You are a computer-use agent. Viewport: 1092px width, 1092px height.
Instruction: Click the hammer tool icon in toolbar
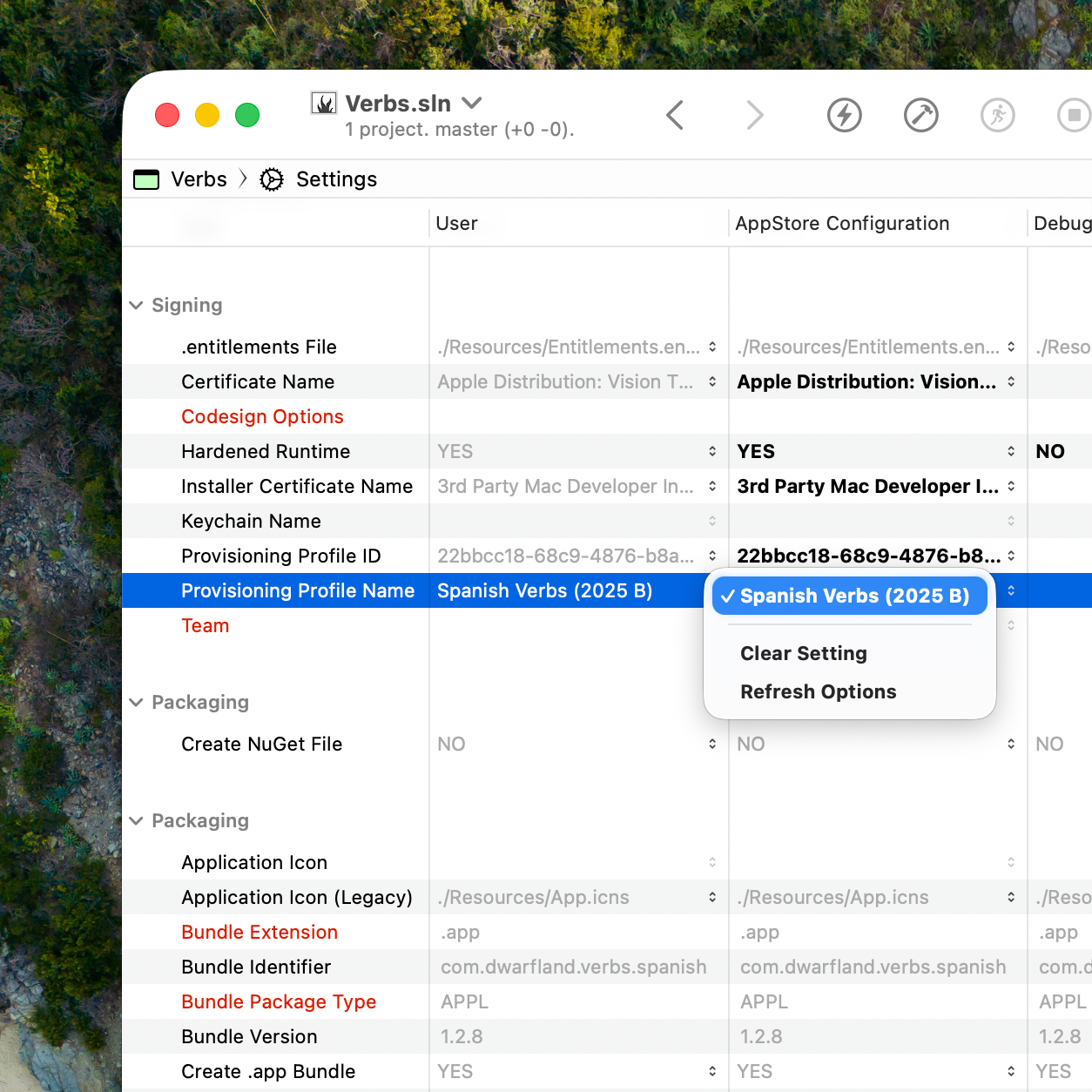920,115
